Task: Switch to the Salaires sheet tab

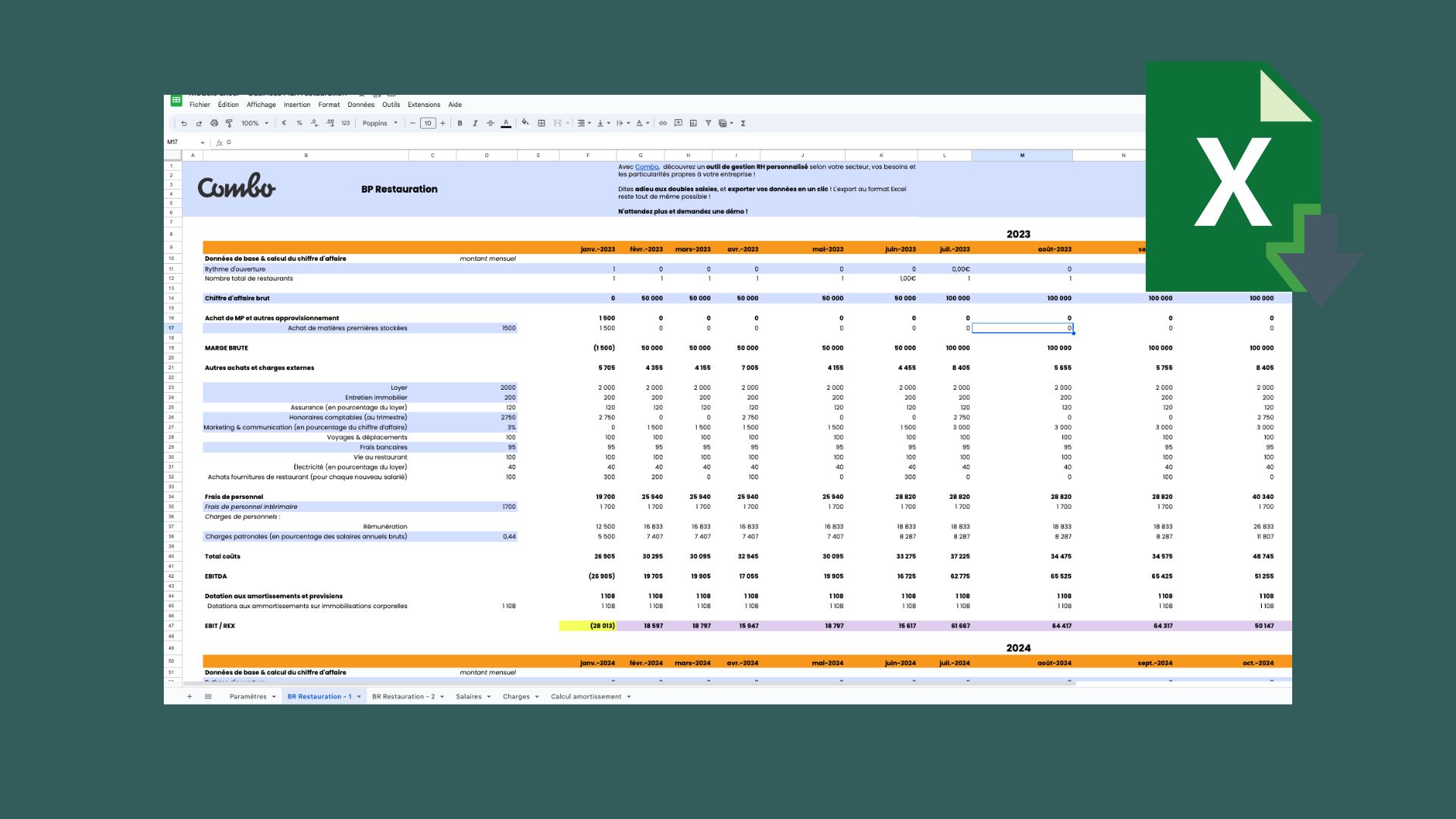Action: coord(469,696)
